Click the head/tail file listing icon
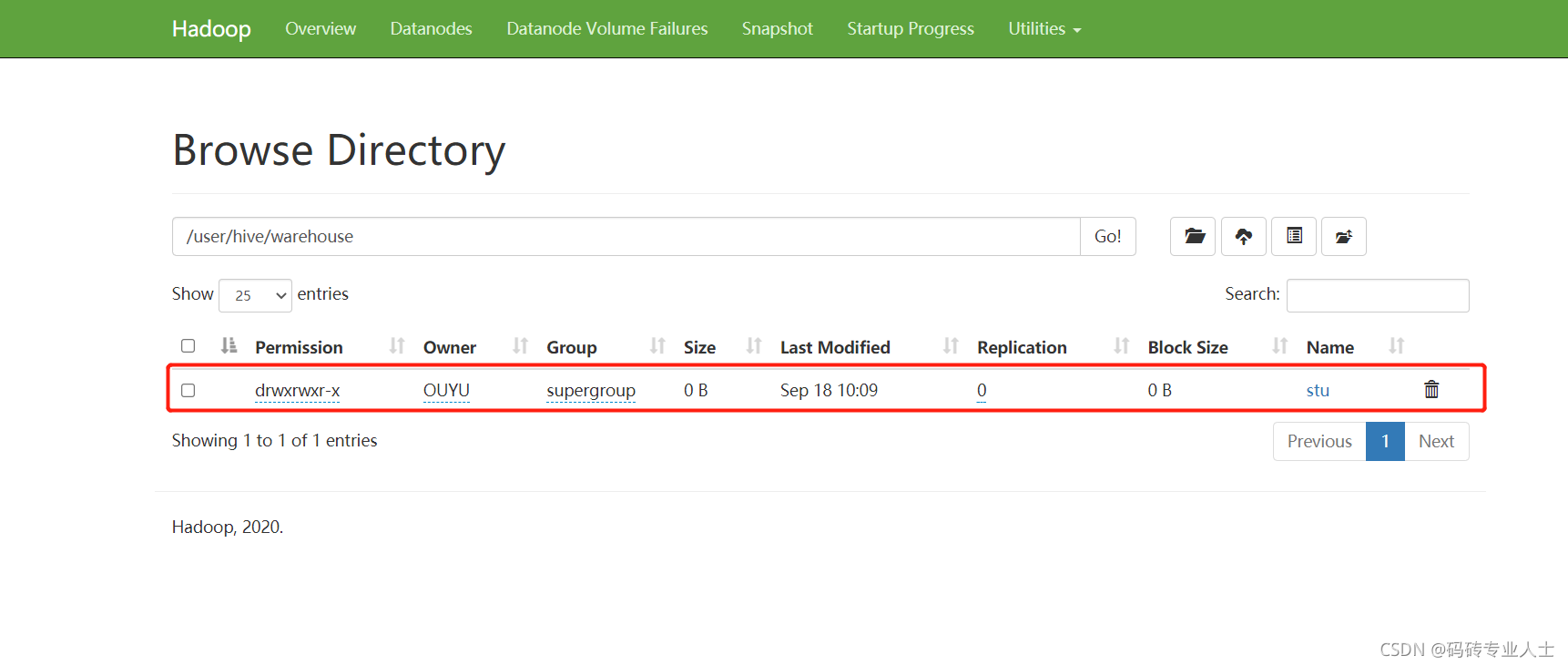 (x=1294, y=236)
